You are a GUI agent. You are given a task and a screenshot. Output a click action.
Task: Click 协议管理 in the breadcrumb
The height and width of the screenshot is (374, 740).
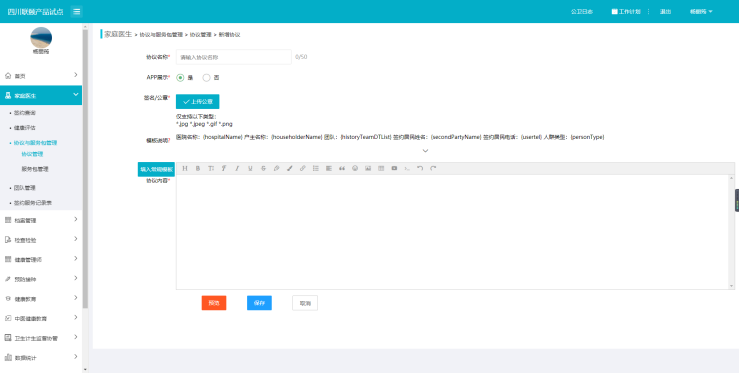[x=201, y=35]
